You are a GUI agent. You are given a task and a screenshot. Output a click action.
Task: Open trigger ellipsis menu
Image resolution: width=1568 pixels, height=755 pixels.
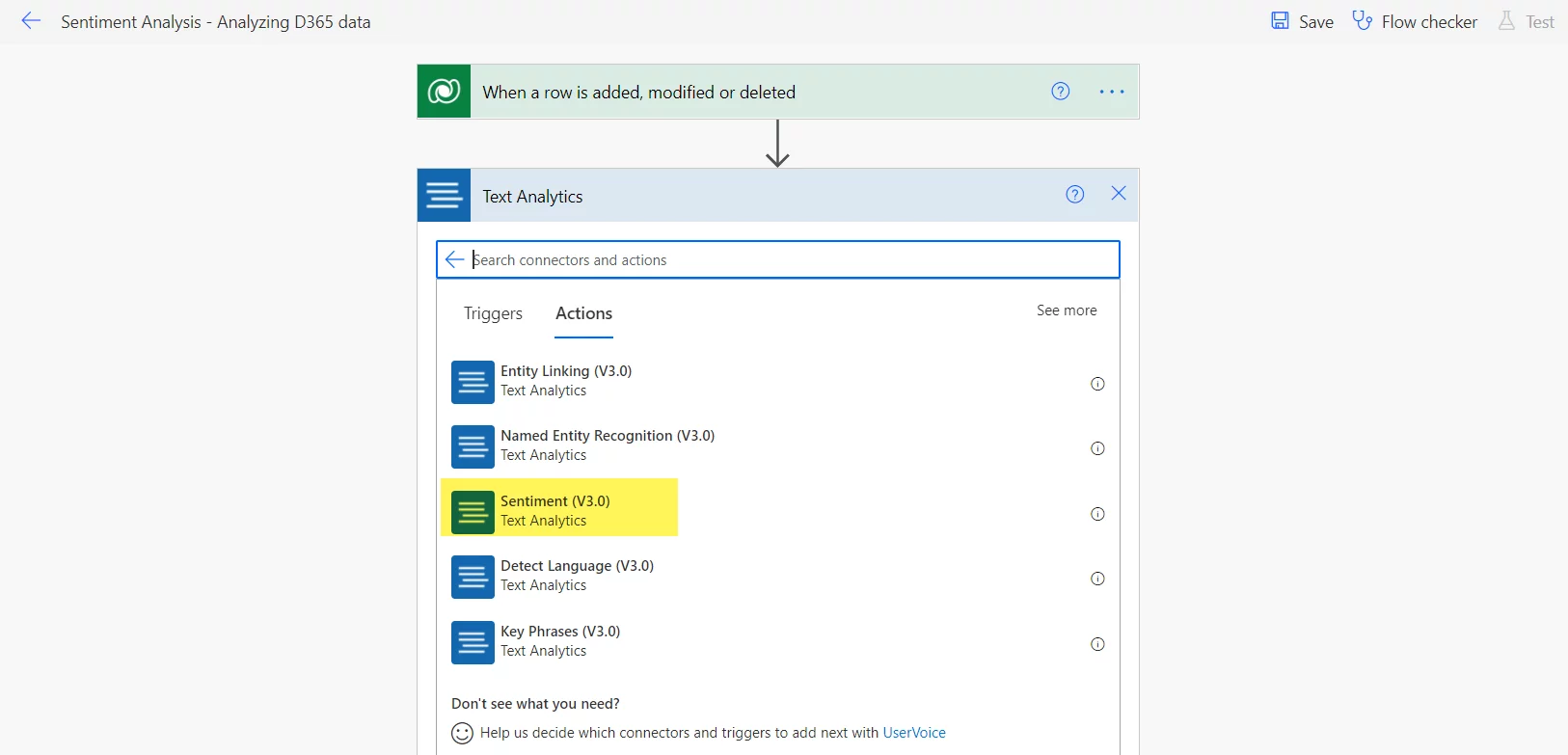(1112, 92)
